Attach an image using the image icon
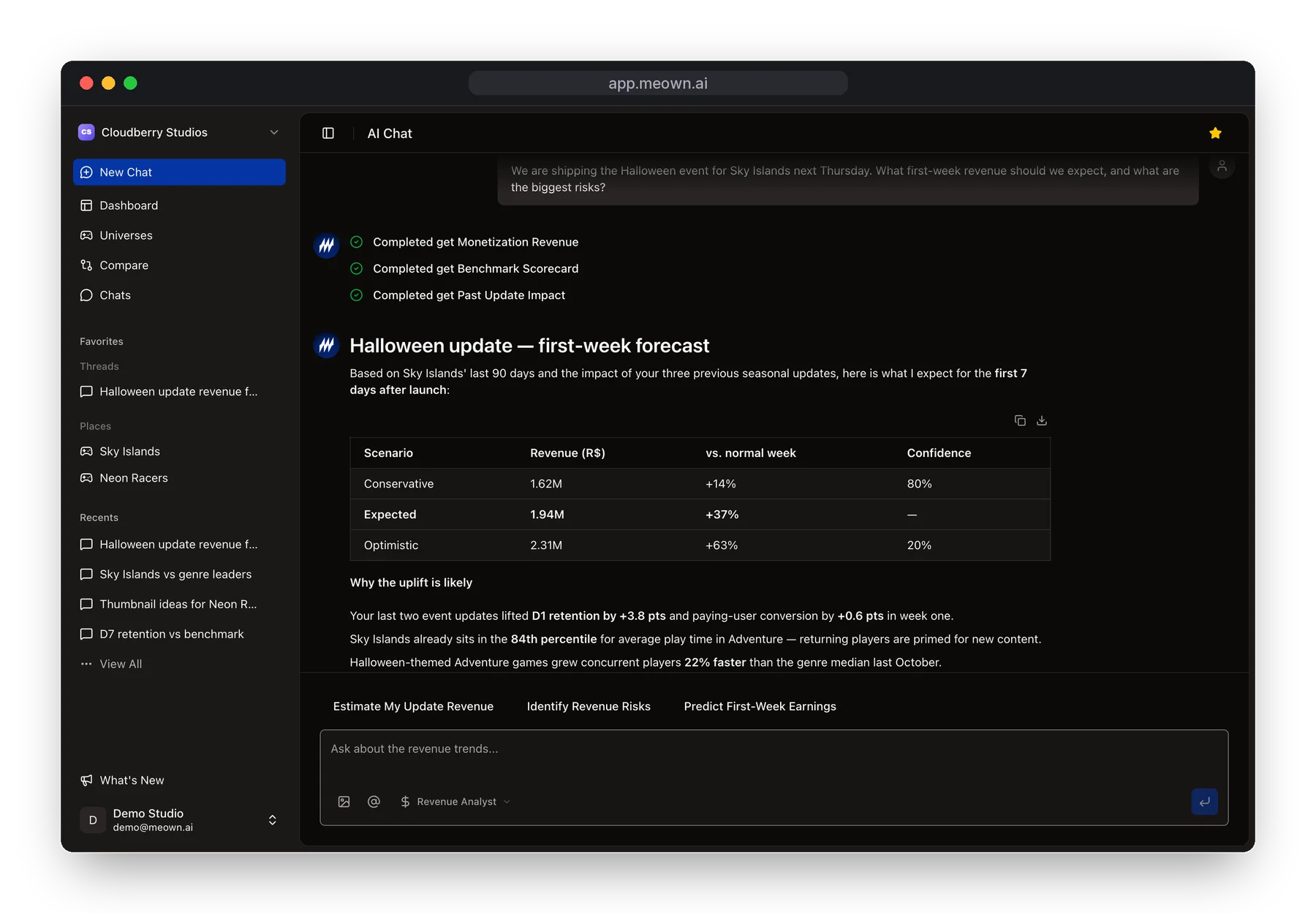This screenshot has height=913, width=1316. pyautogui.click(x=344, y=802)
